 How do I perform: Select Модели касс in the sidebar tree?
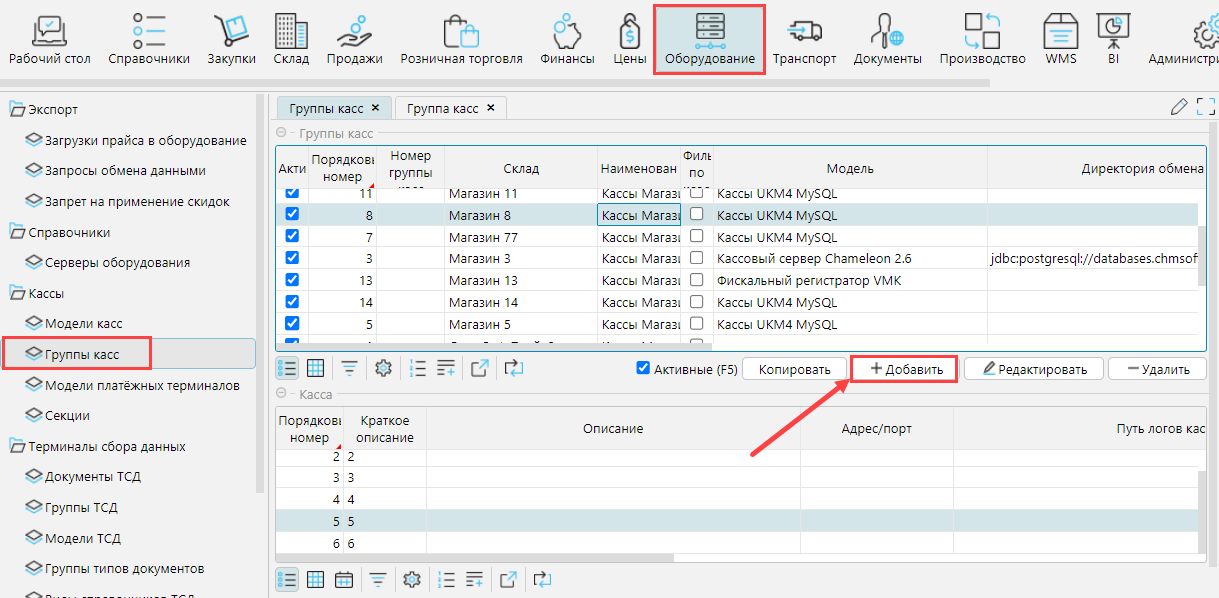pyautogui.click(x=83, y=323)
